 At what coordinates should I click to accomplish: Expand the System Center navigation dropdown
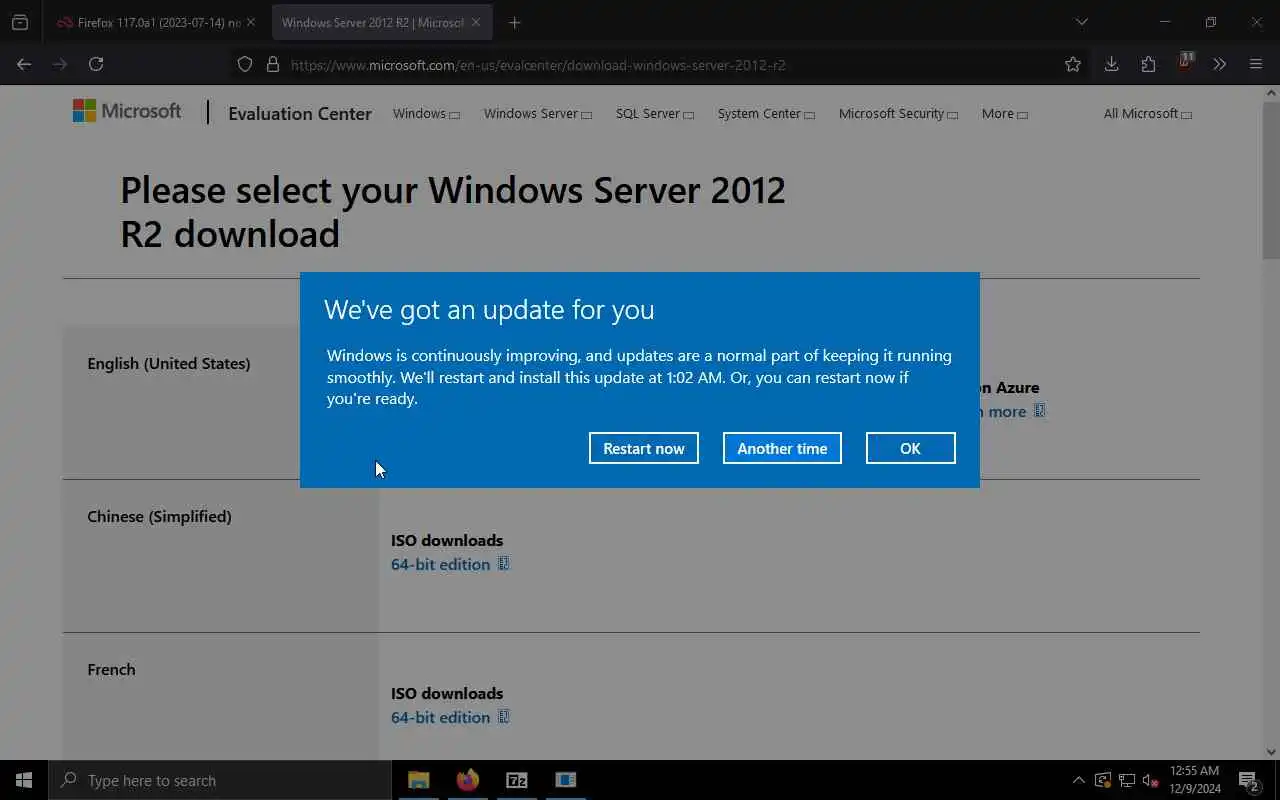[766, 113]
